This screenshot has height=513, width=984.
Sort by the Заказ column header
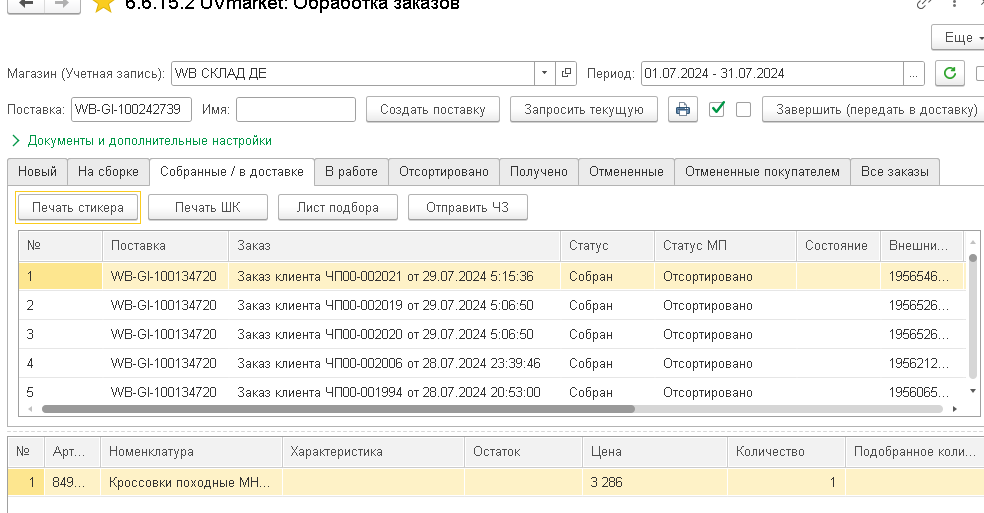click(x=394, y=246)
